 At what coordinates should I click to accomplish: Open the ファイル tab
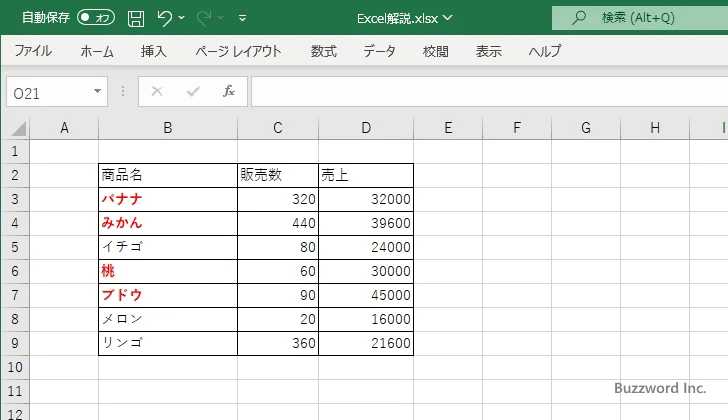(33, 51)
